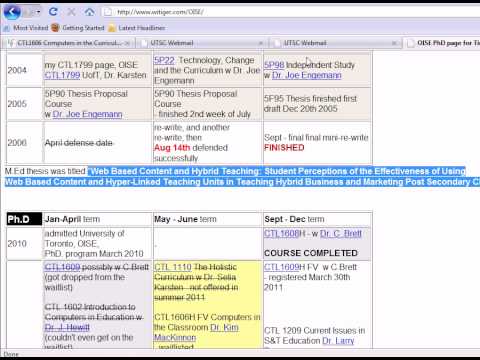
Task: Follow the Dr. Joe Engemann link under 5P98
Action: (x=307, y=75)
